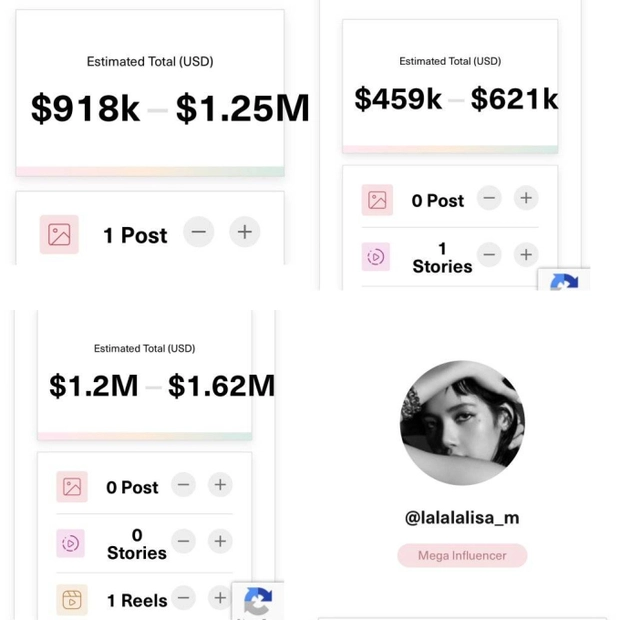Remove a reel using minus beside "1 Reels"

click(x=183, y=597)
